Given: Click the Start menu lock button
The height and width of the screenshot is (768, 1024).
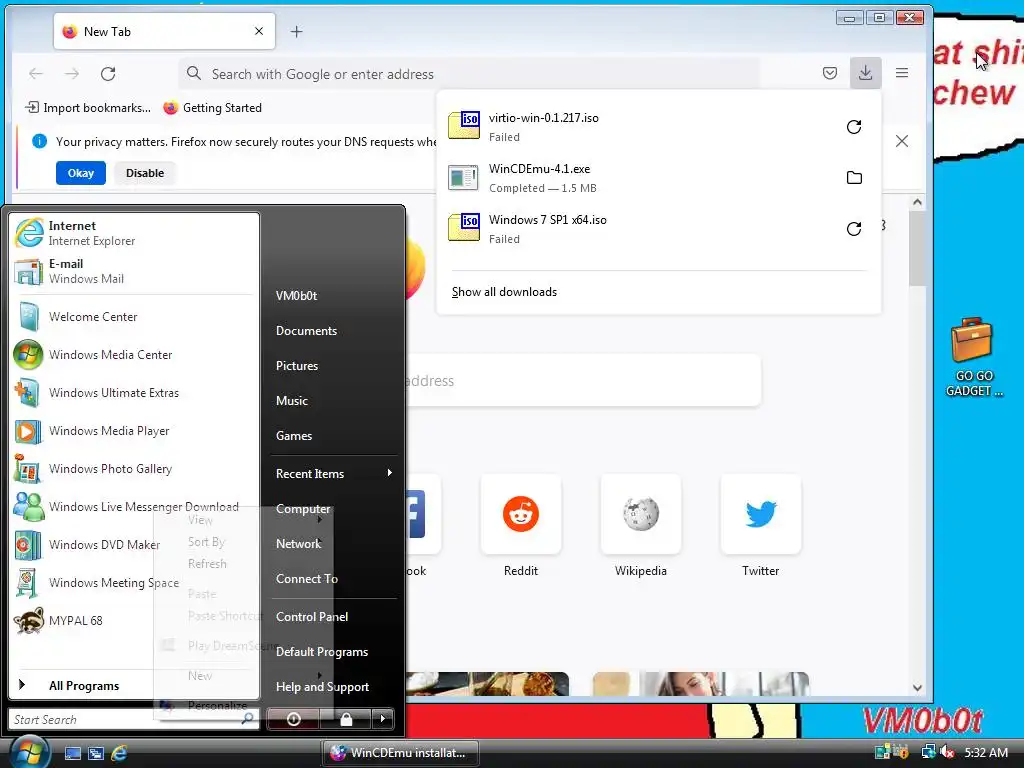Looking at the screenshot, I should (345, 719).
